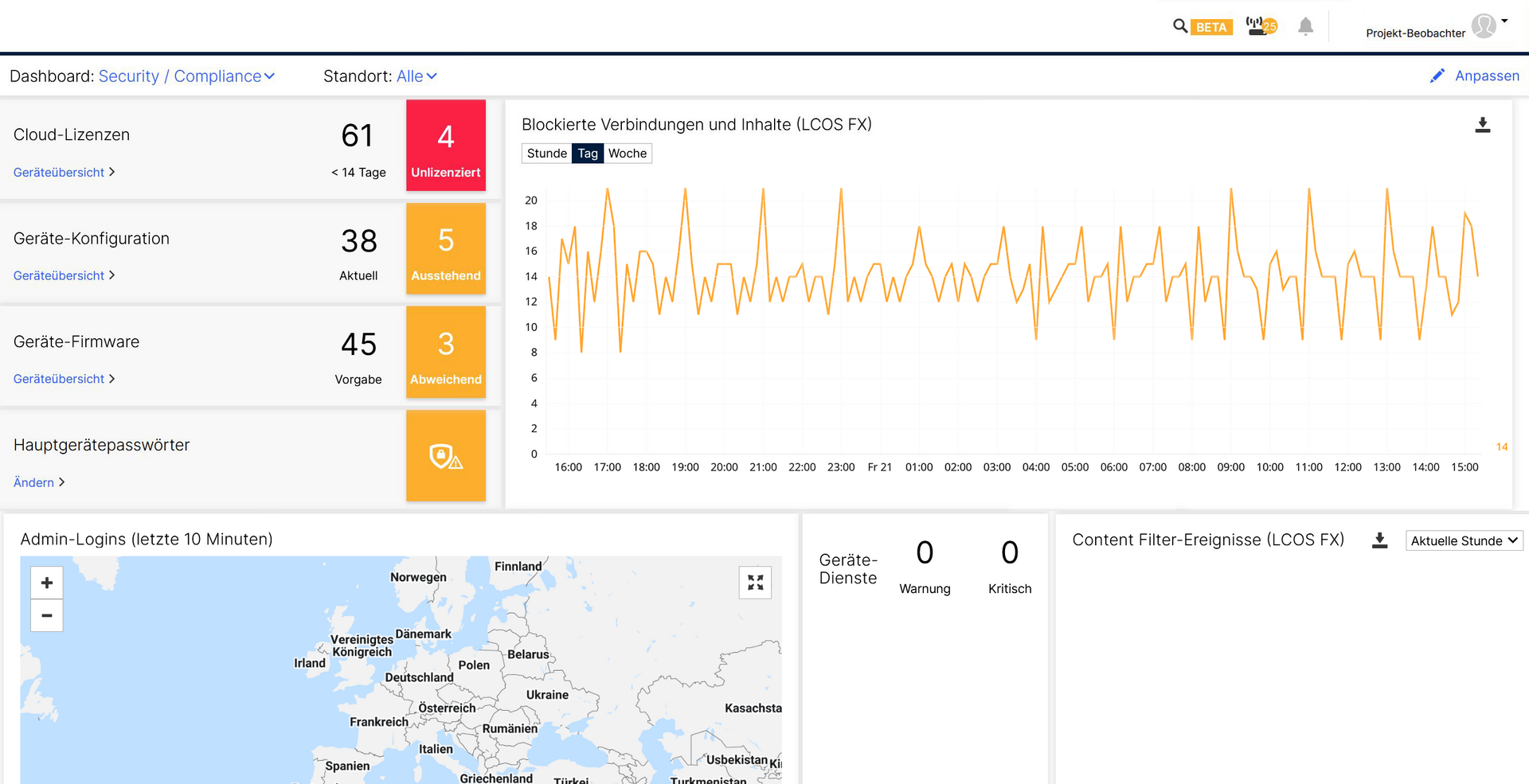
Task: Click the Hauptgerätepasswörter warning shield icon
Action: tap(445, 455)
